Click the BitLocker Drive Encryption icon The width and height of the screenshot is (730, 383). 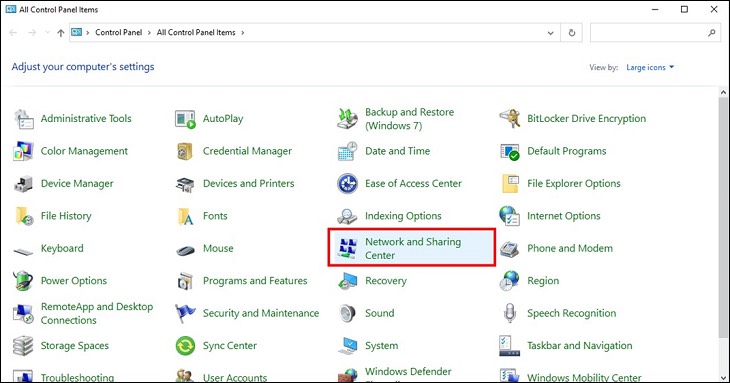[x=509, y=119]
